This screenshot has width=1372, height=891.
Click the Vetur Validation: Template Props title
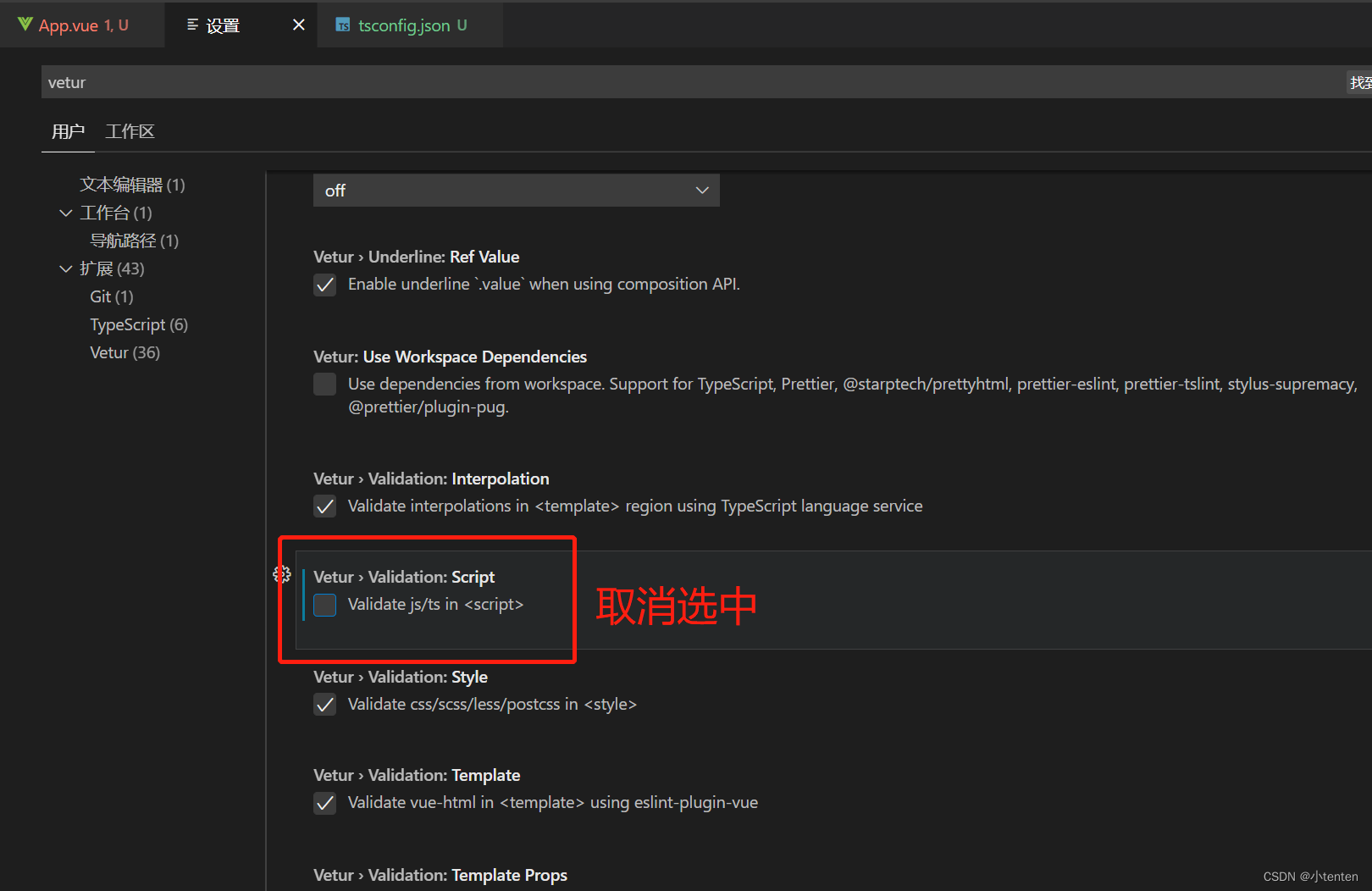click(440, 875)
